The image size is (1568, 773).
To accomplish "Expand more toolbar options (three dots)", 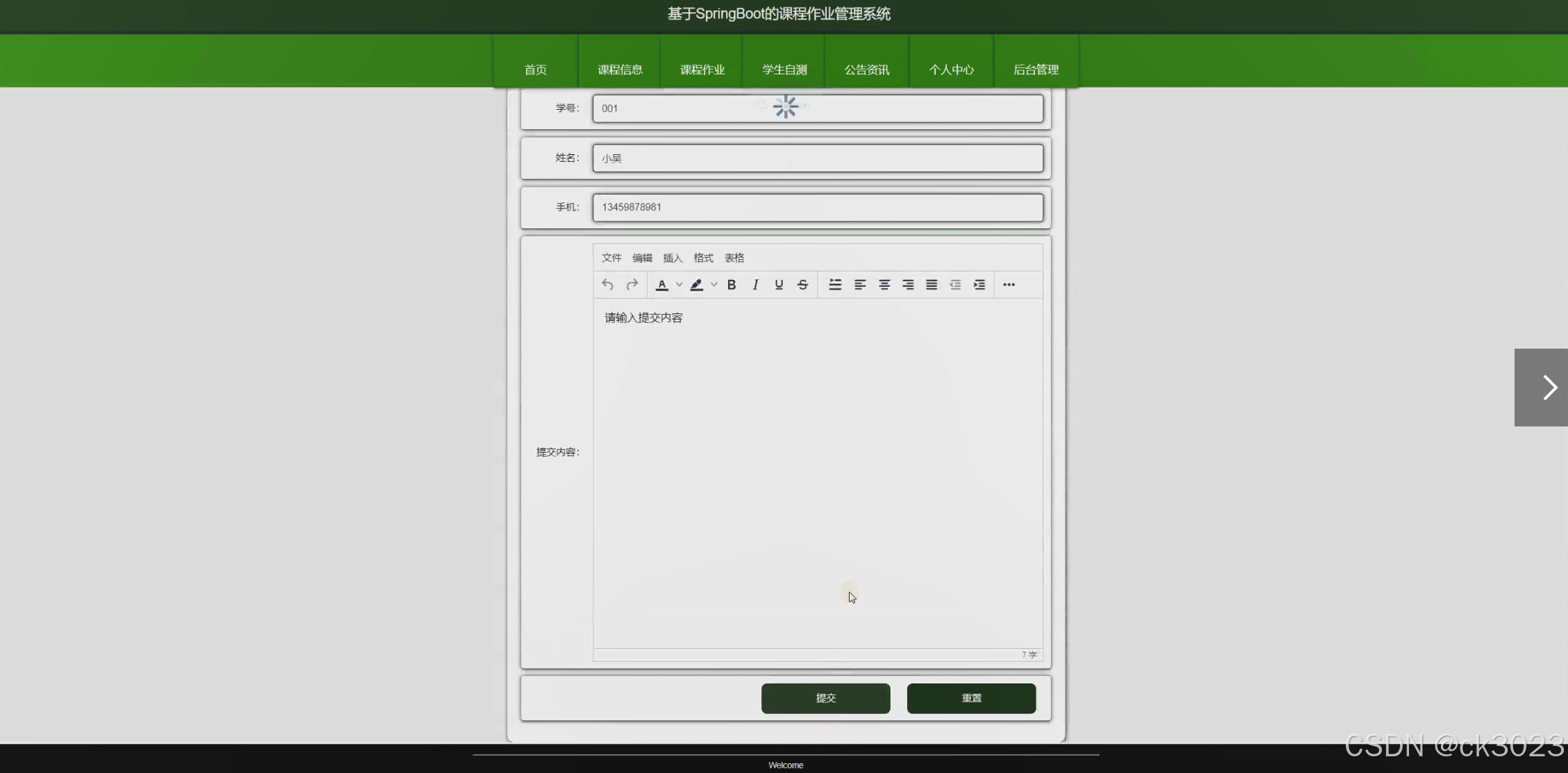I will (x=1009, y=285).
